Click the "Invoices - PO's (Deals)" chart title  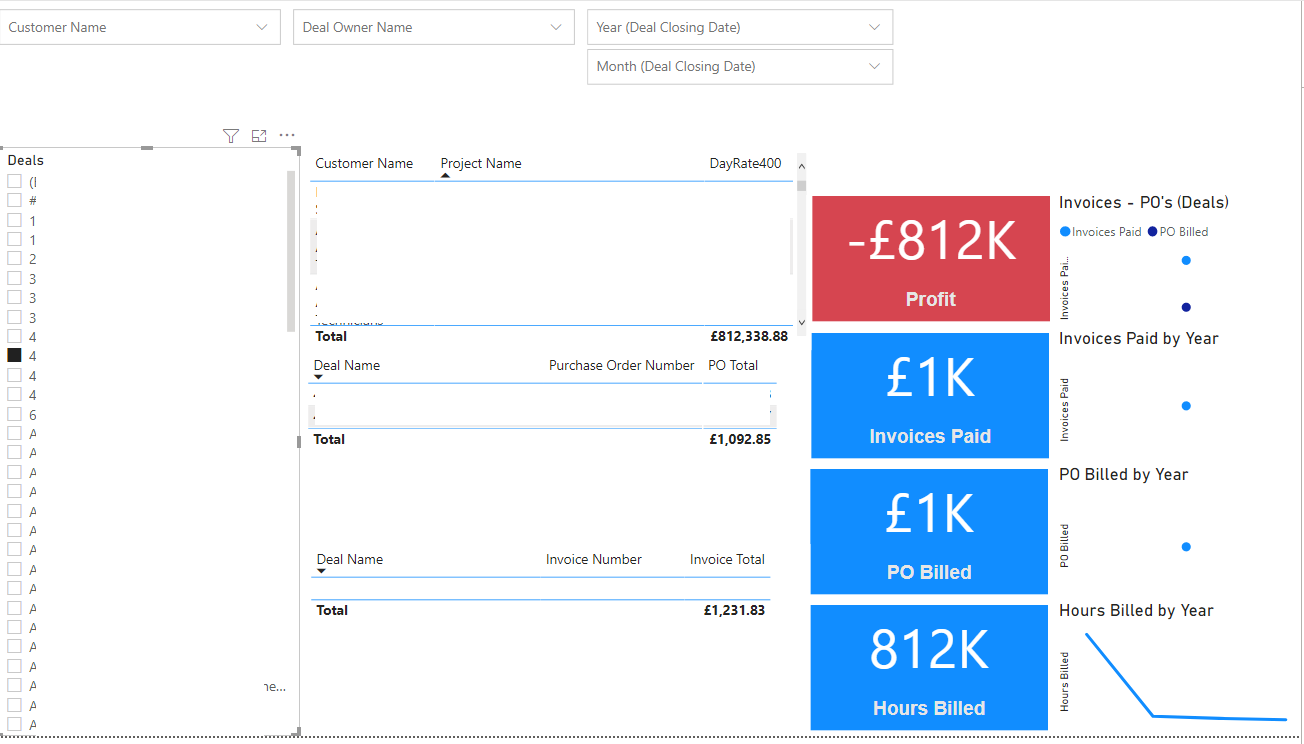click(1144, 202)
